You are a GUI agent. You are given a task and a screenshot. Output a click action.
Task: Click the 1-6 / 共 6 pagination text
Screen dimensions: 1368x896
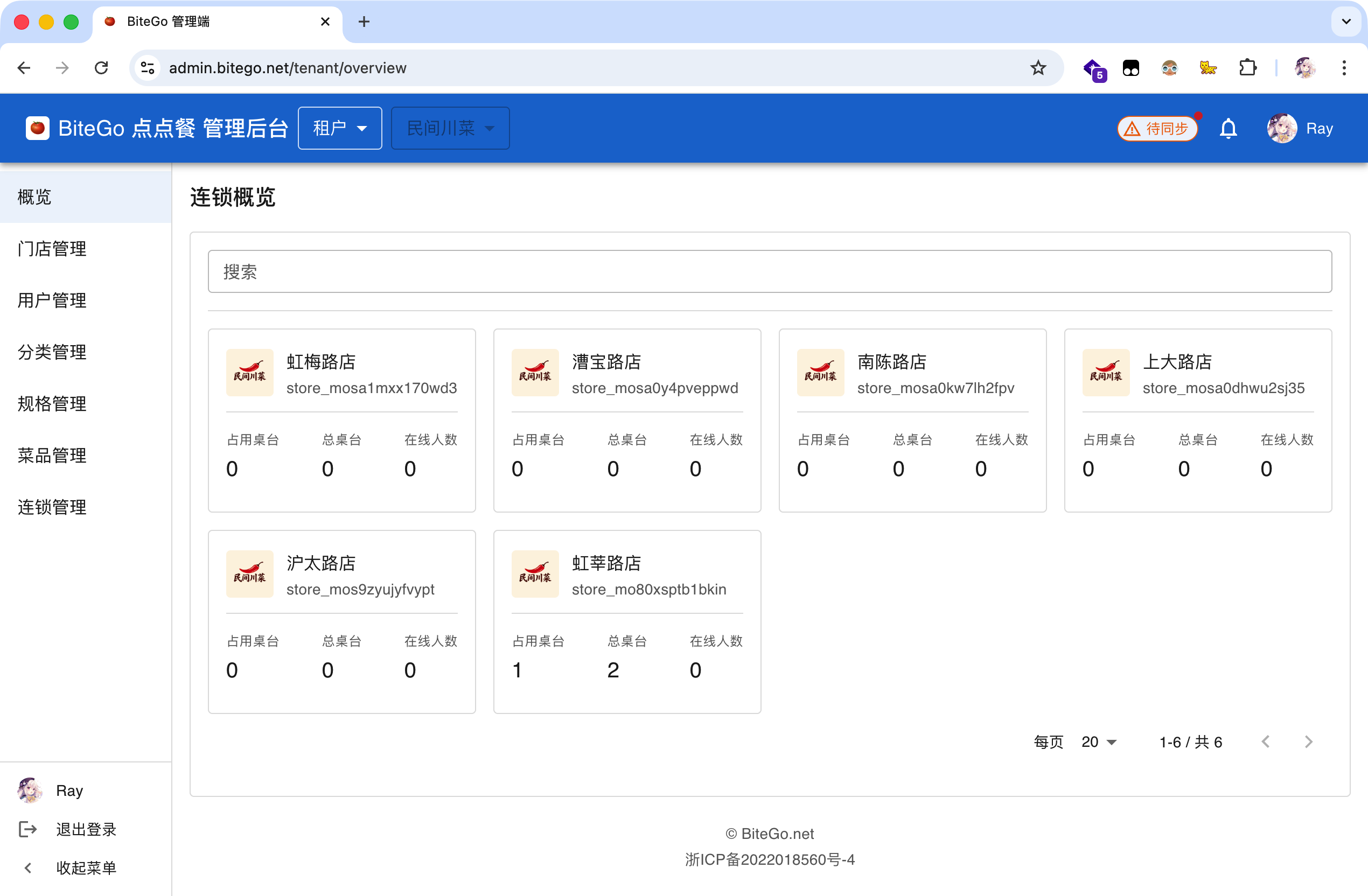coord(1190,741)
